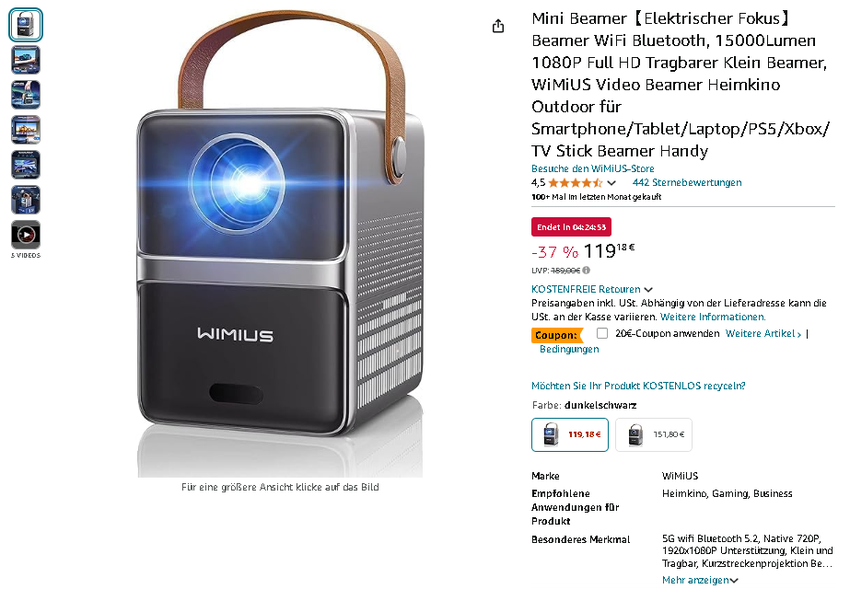
Task: Expand the rating dropdown arrow beside 4,5
Action: (611, 183)
